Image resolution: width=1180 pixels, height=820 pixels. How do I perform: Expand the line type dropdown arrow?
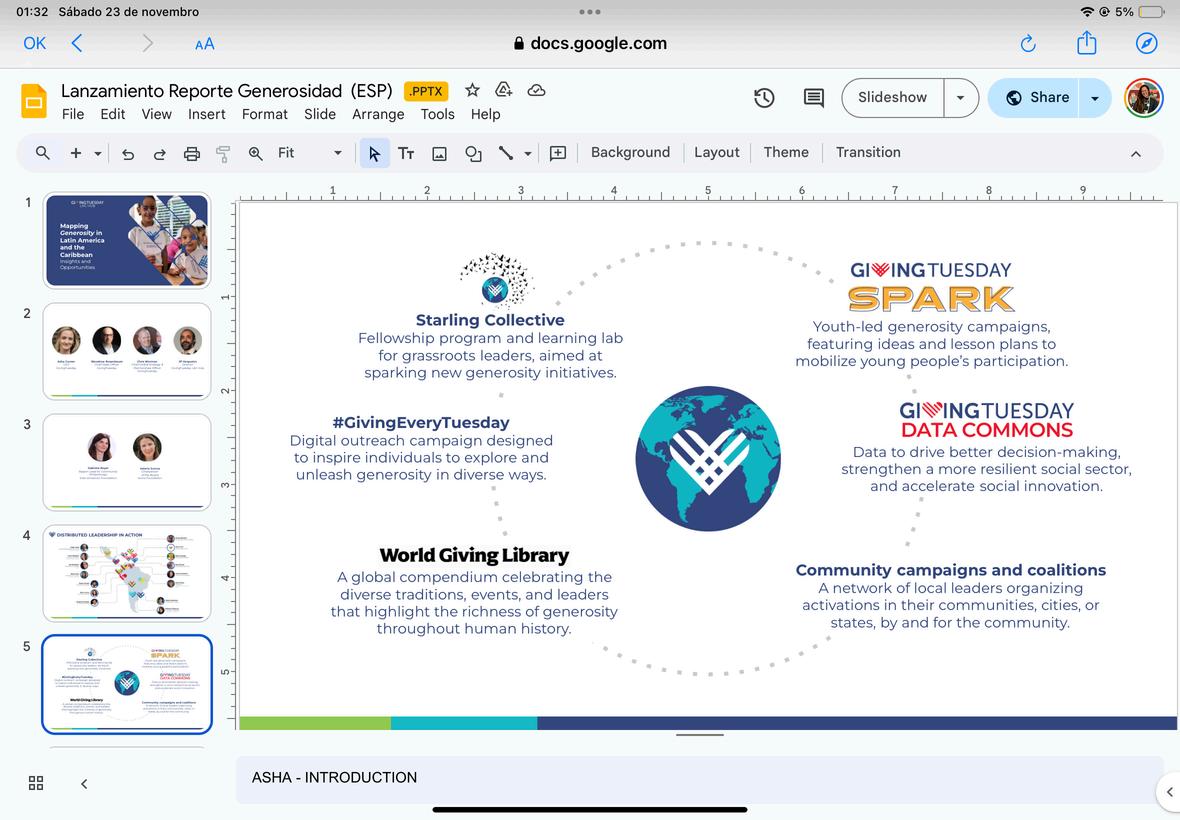coord(528,153)
